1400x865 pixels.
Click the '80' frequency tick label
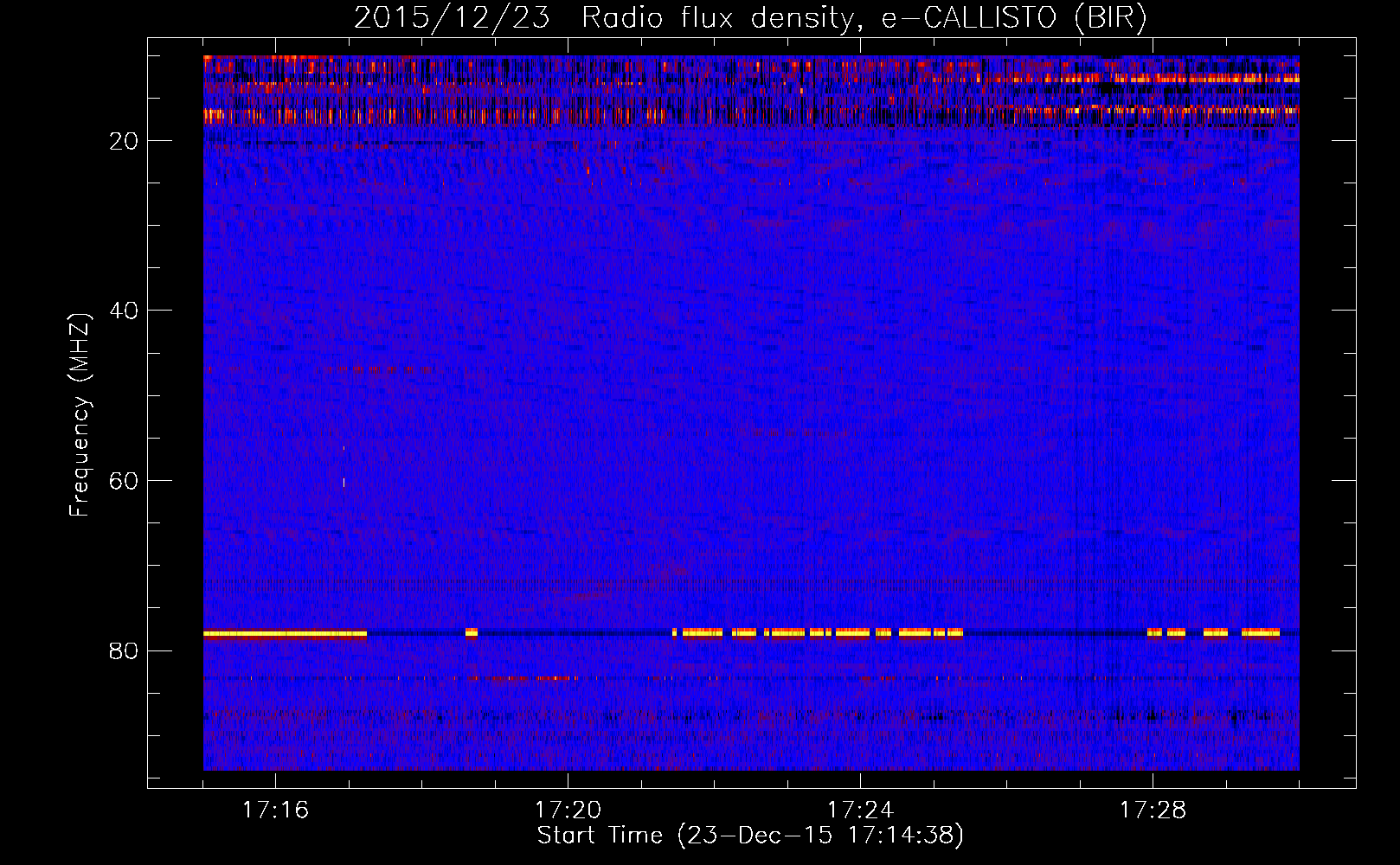(x=125, y=651)
